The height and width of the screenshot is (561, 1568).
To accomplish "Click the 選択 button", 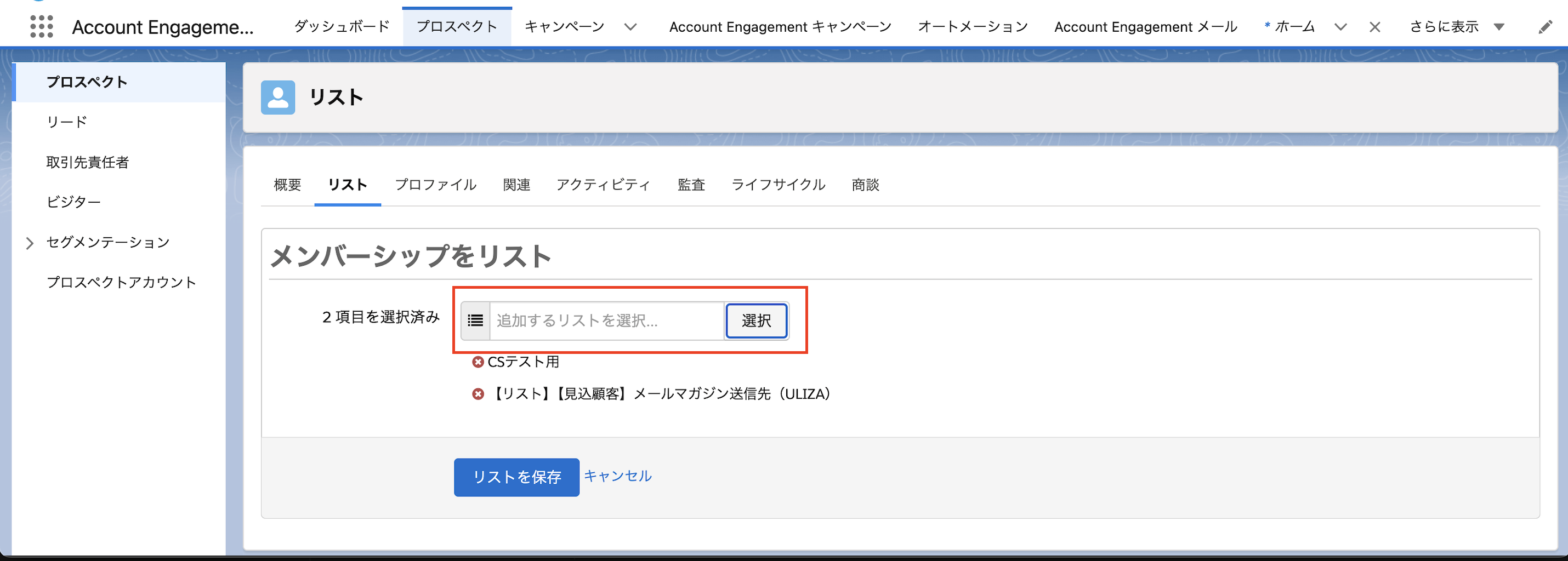I will [x=757, y=320].
